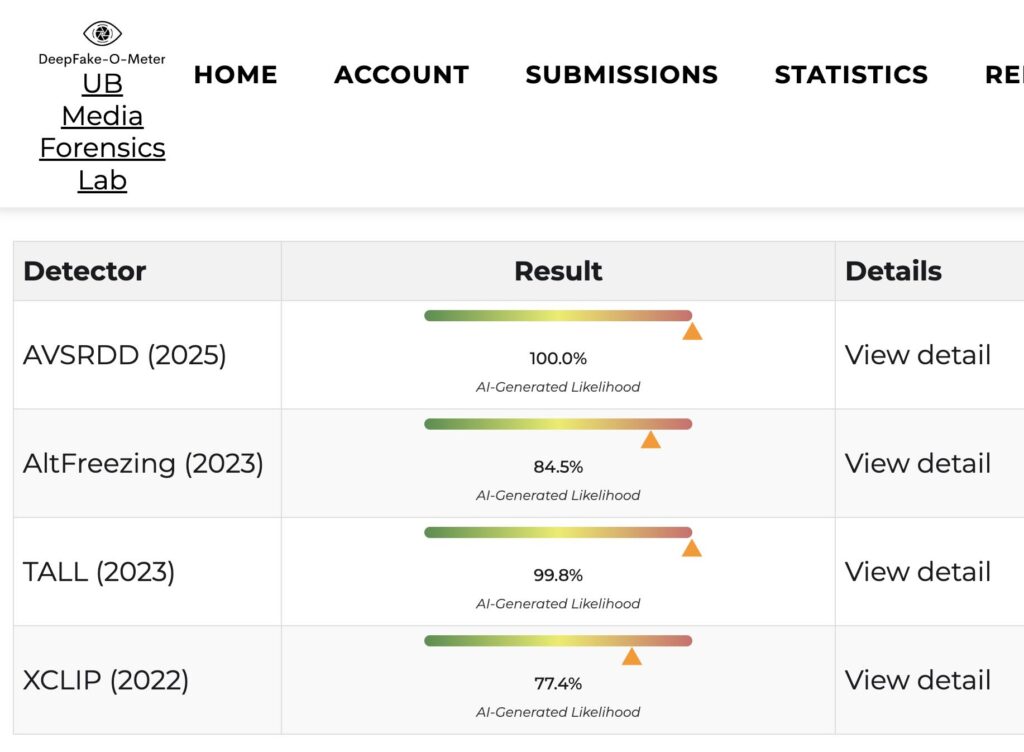The image size is (1024, 752).
Task: Click the TALL orange triangle marker
Action: [691, 548]
